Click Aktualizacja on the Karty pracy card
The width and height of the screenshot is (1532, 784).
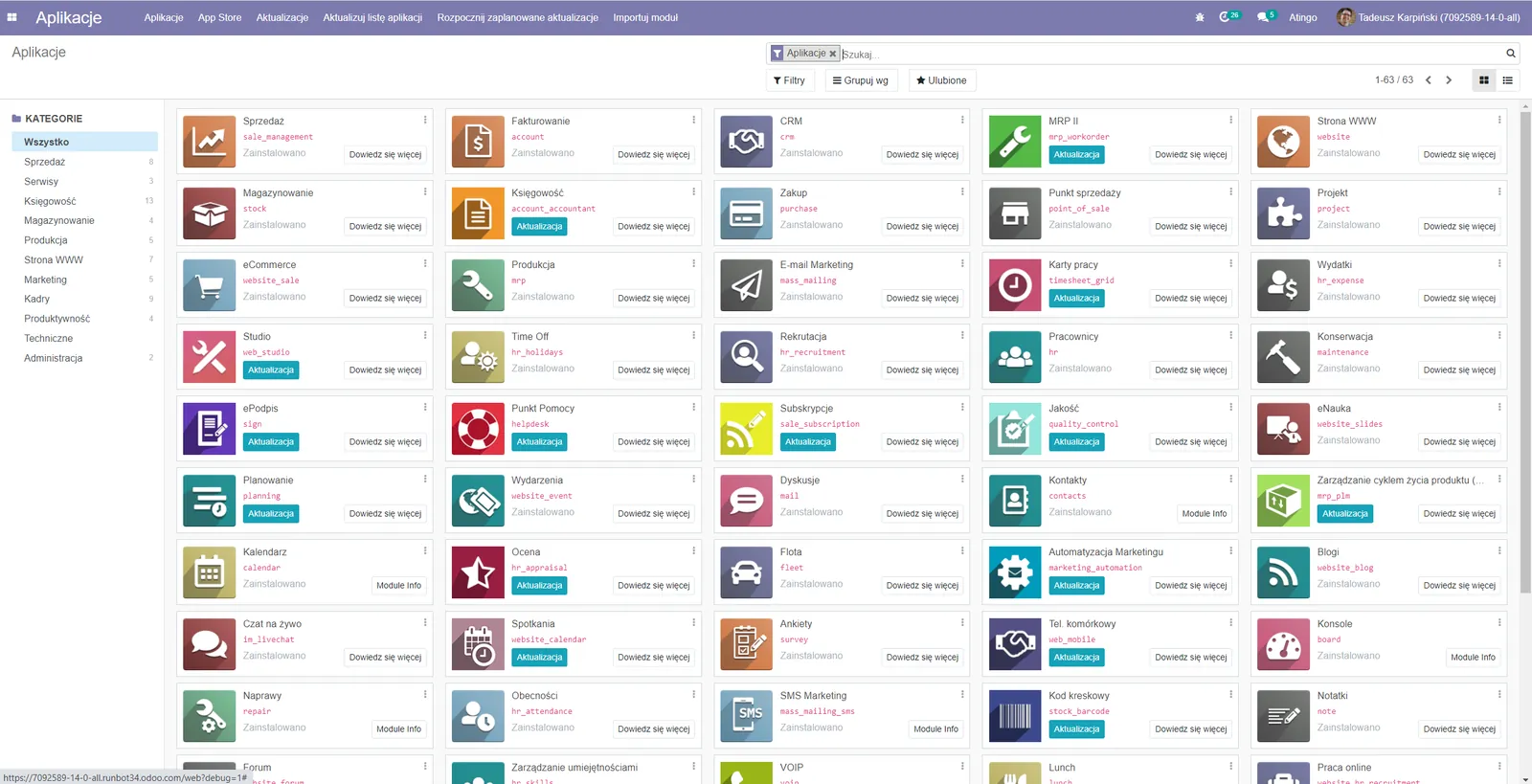[1076, 299]
